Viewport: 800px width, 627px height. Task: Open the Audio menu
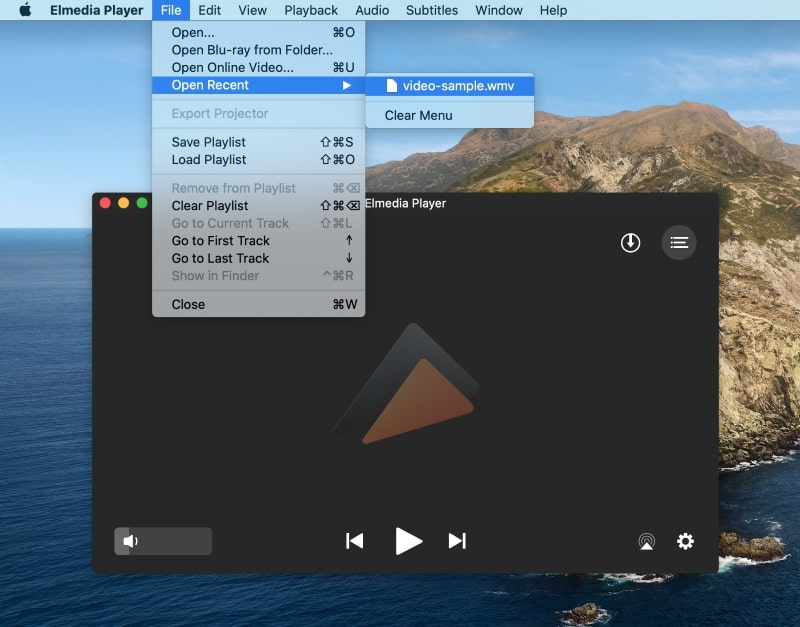point(372,10)
